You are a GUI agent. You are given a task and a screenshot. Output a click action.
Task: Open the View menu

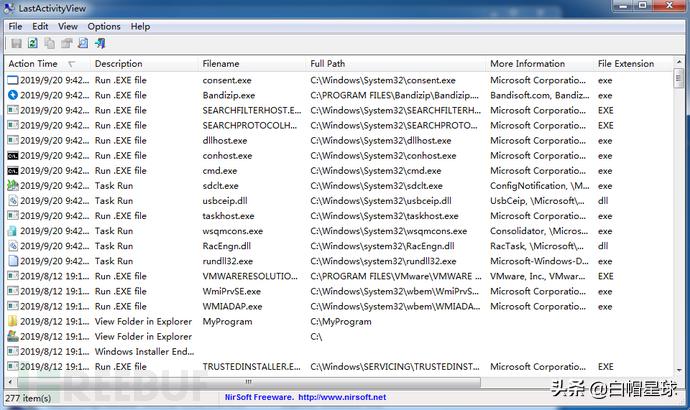coord(68,26)
